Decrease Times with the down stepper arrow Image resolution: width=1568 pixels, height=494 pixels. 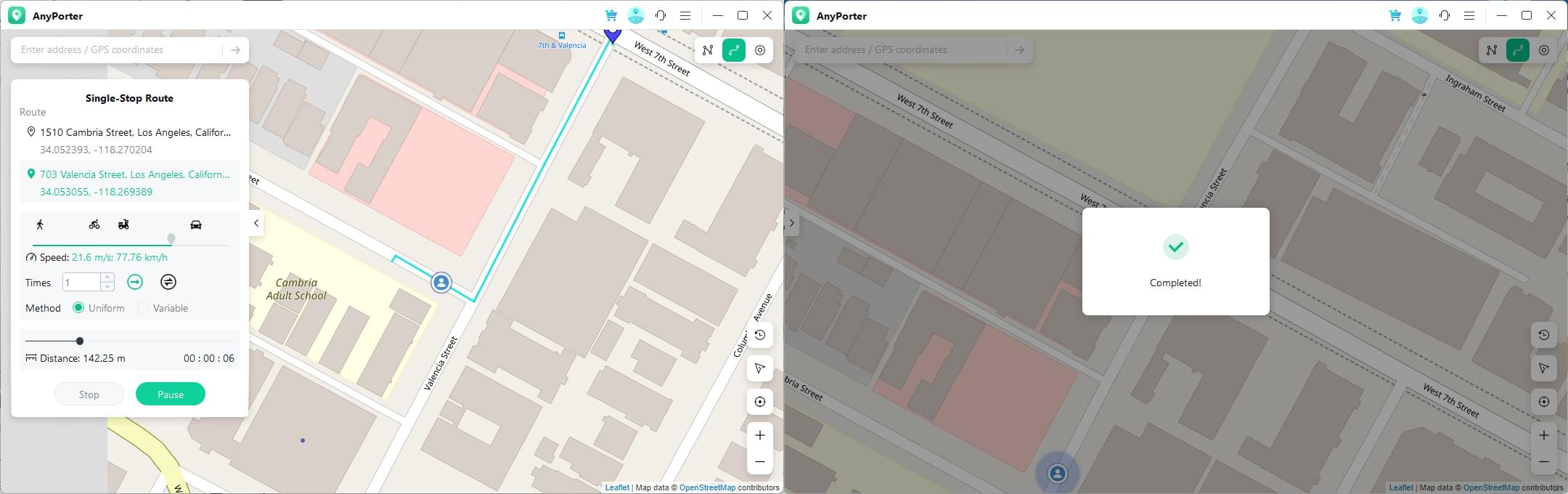pos(107,287)
